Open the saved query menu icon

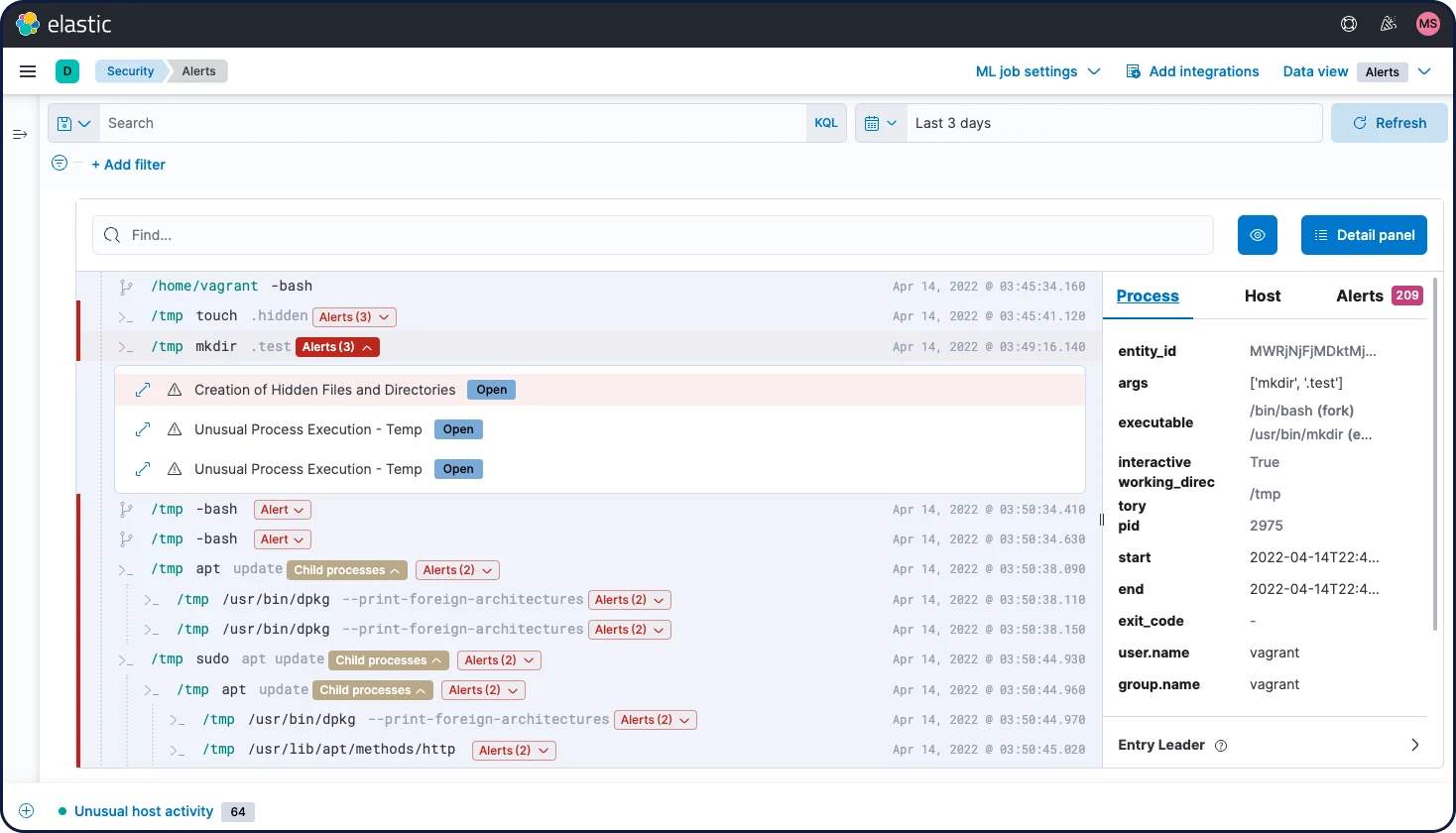coord(73,123)
